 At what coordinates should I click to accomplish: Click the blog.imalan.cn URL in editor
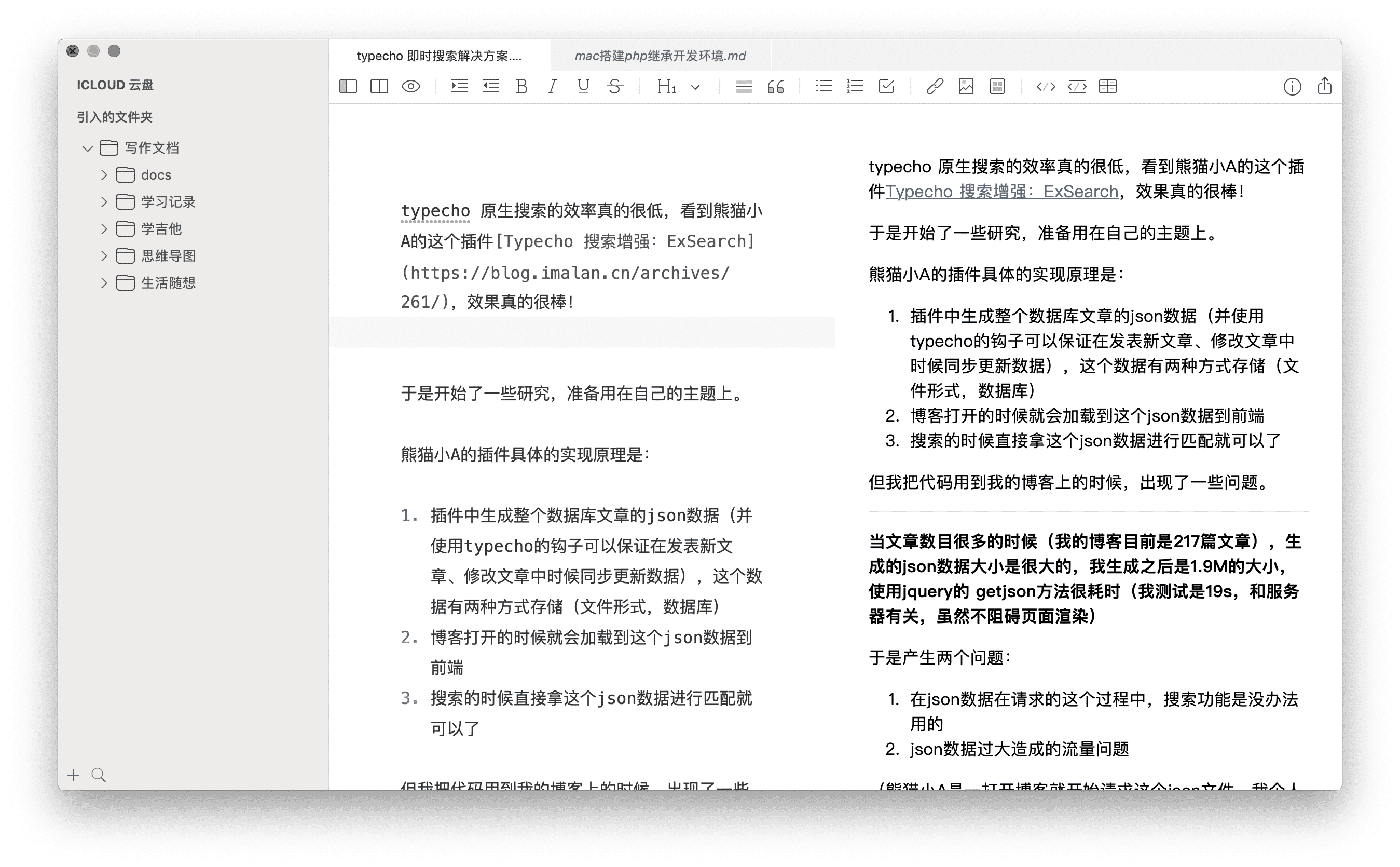[565, 287]
